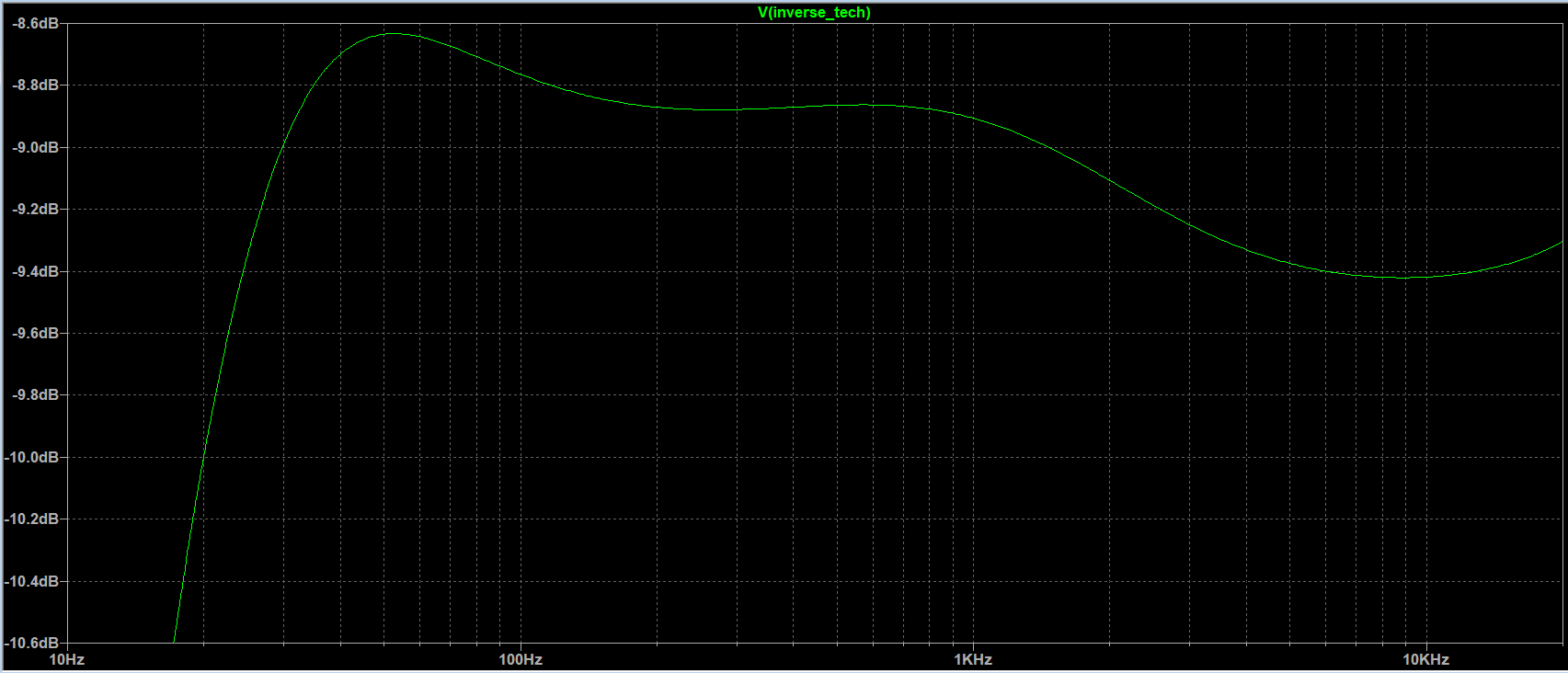Image resolution: width=1568 pixels, height=673 pixels.
Task: Click the -9.4dB axis label
Action: 35,271
